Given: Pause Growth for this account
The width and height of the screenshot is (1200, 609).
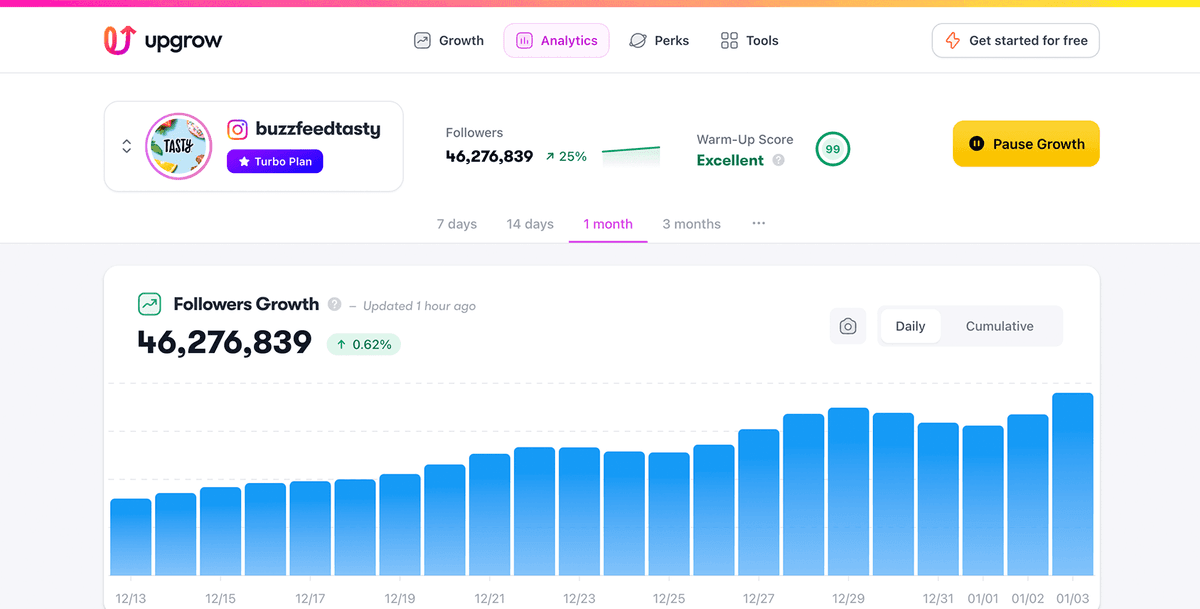Looking at the screenshot, I should tap(1025, 143).
